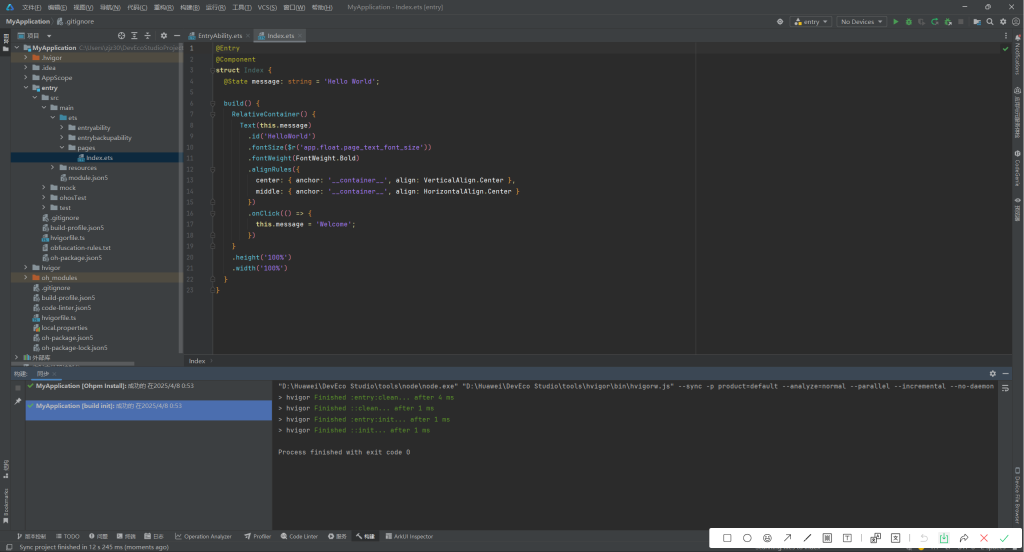Image resolution: width=1024 pixels, height=552 pixels.
Task: Expand the resources folder
Action: pos(53,168)
